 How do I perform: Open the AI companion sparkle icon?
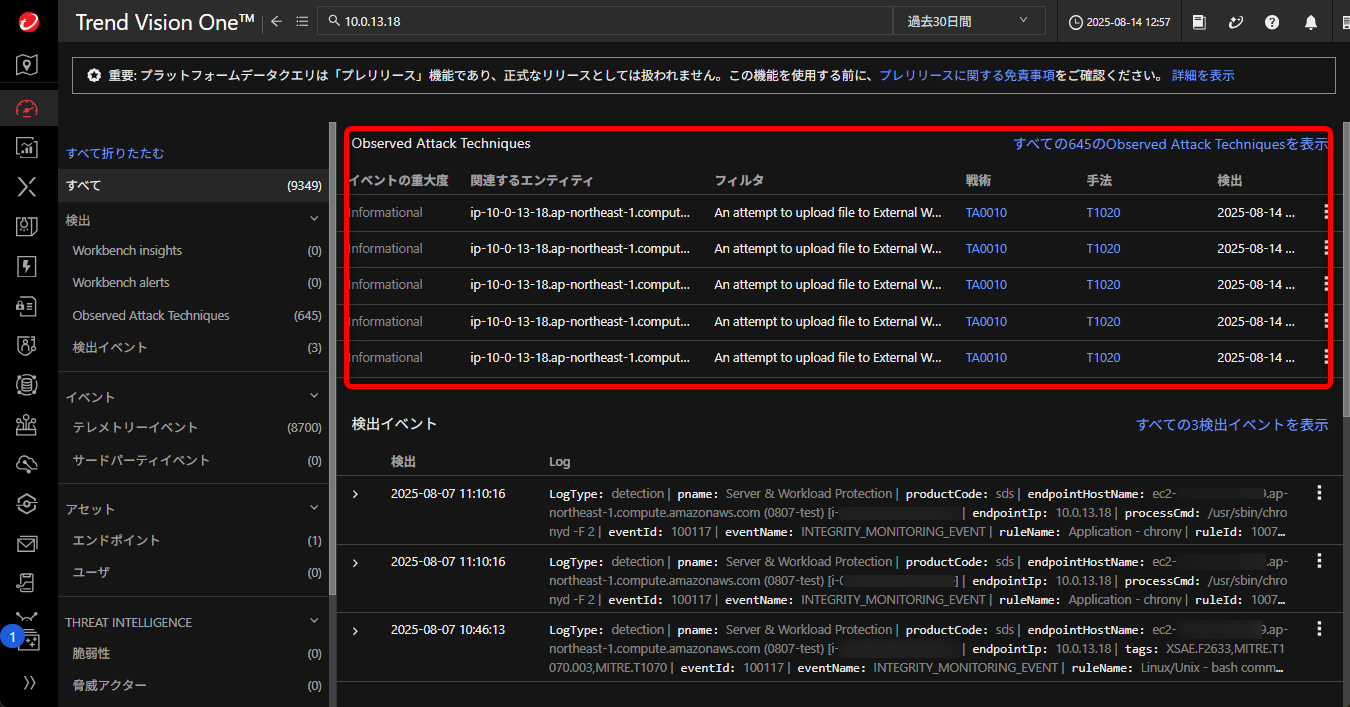pos(1236,21)
